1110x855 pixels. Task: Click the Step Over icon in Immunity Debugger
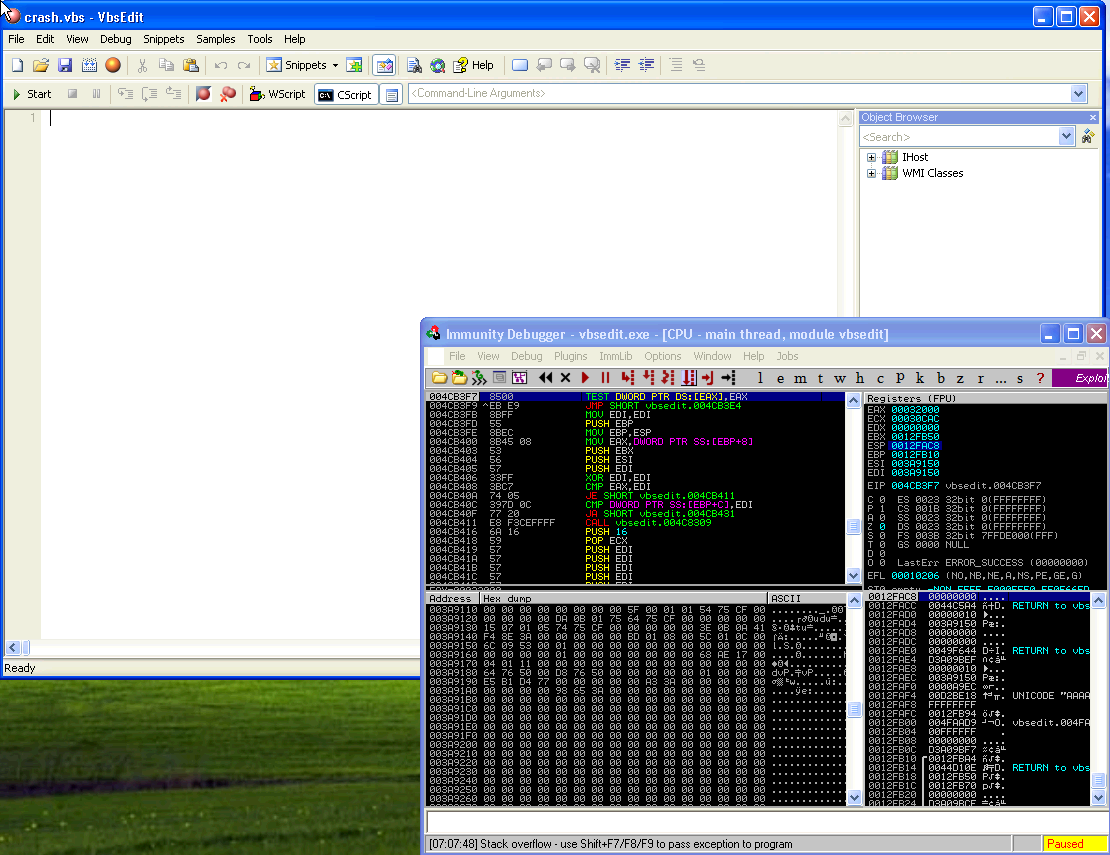[x=648, y=378]
